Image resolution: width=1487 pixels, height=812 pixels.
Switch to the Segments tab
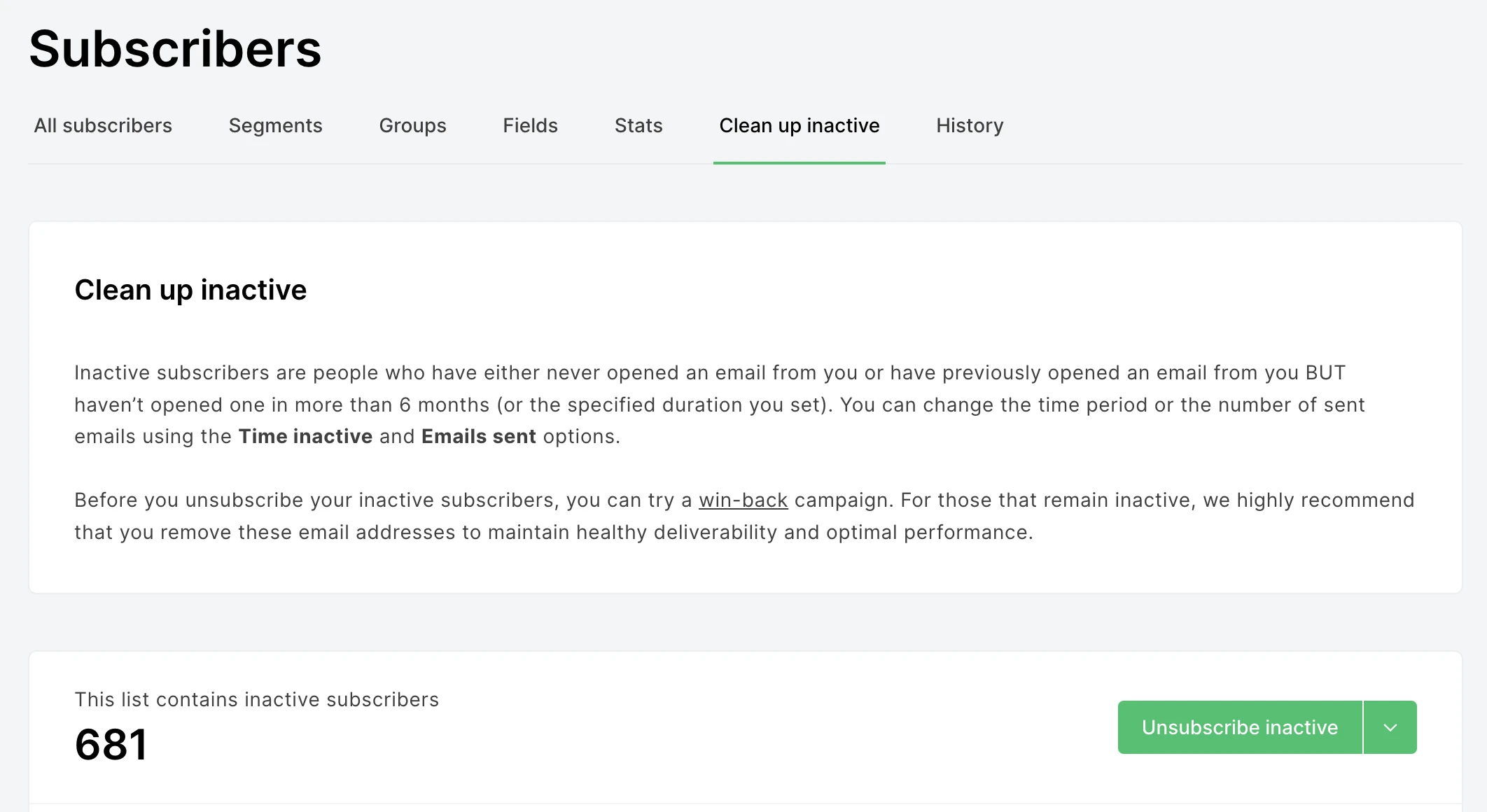275,125
